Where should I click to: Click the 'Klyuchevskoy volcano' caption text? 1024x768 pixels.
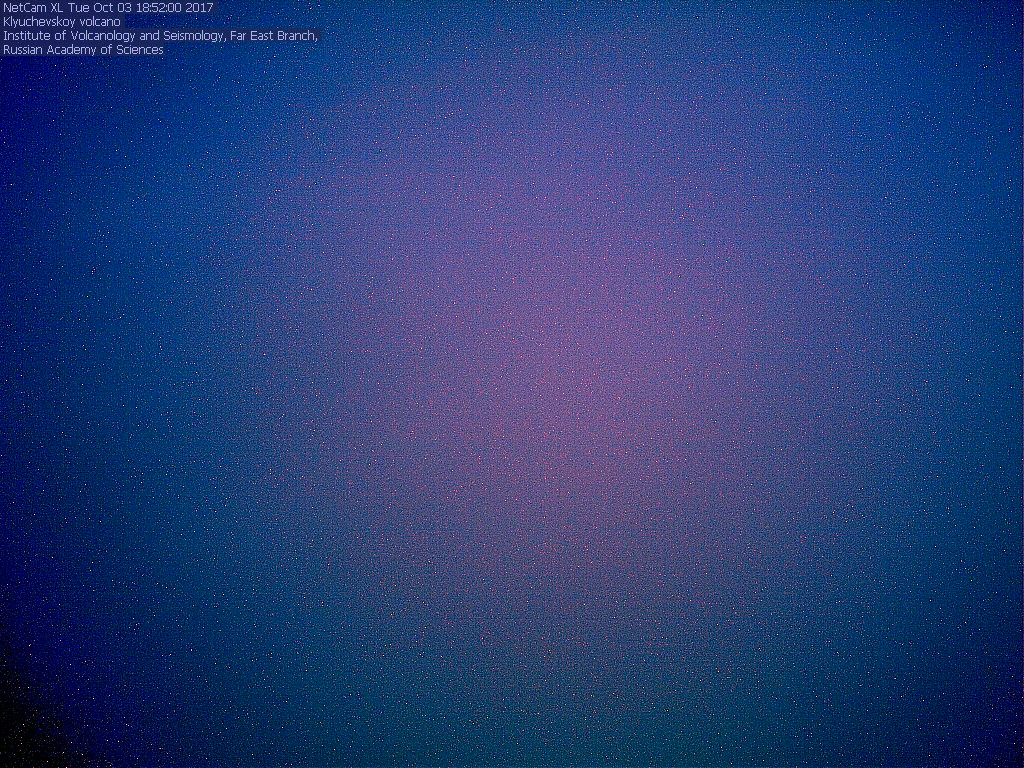point(62,22)
